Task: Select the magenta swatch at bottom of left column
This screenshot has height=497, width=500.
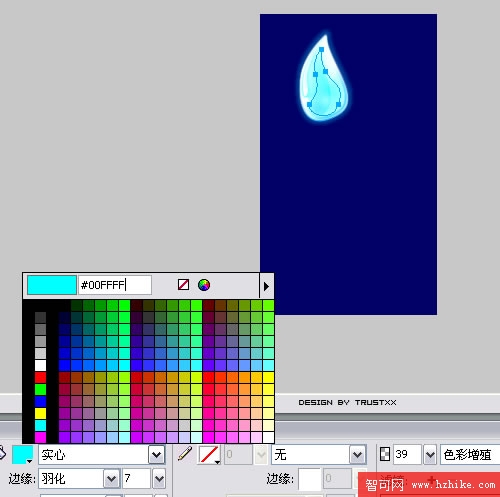Action: [40, 437]
